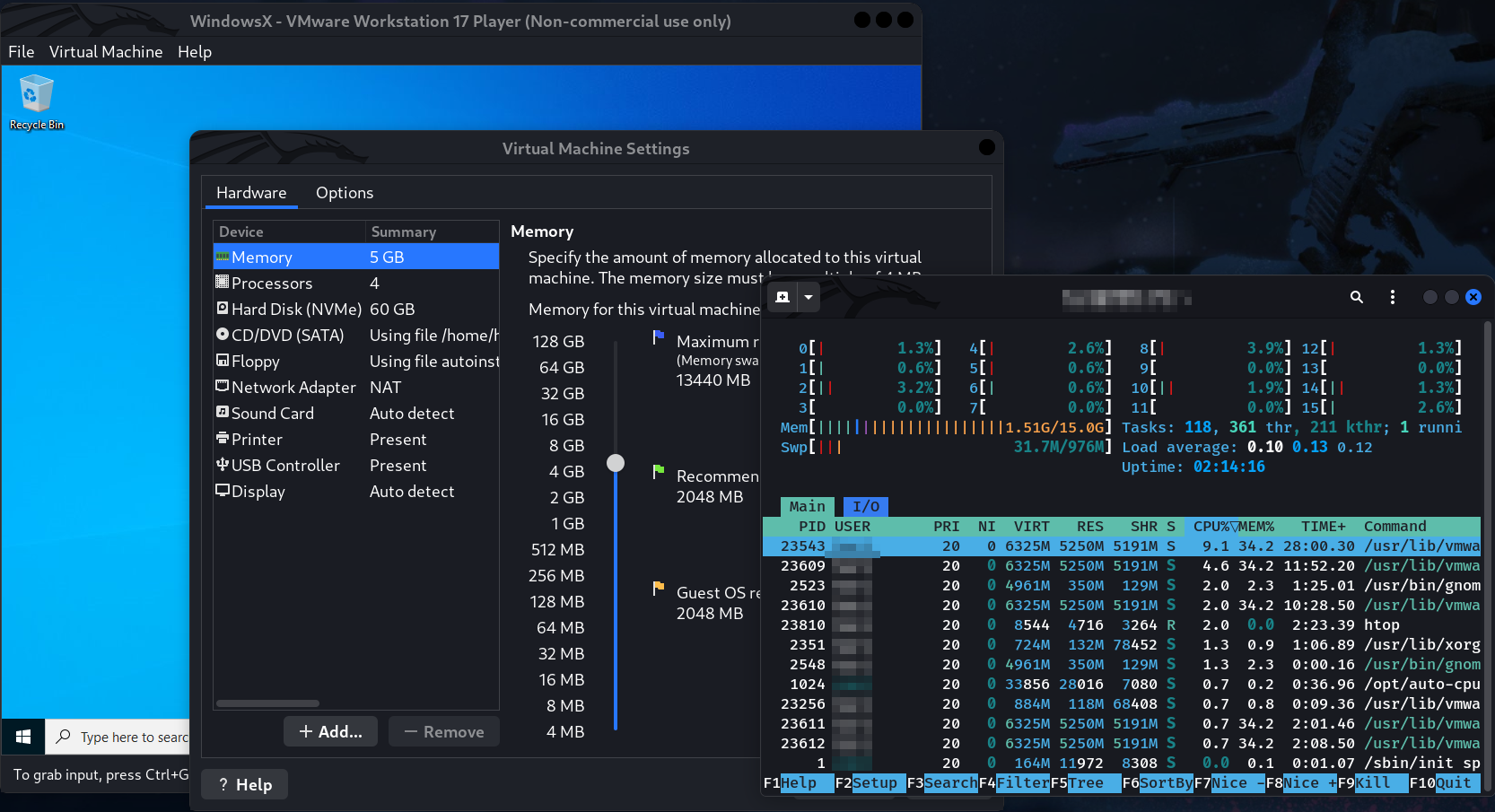The height and width of the screenshot is (812, 1495).
Task: Click F9 Kill in htop footer
Action: pos(1373,782)
